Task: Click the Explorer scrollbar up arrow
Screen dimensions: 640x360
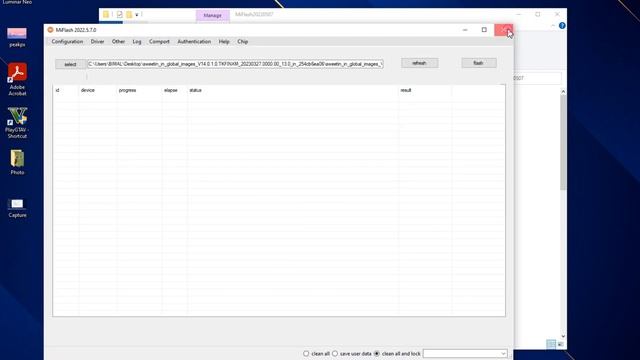Action: coord(563,92)
